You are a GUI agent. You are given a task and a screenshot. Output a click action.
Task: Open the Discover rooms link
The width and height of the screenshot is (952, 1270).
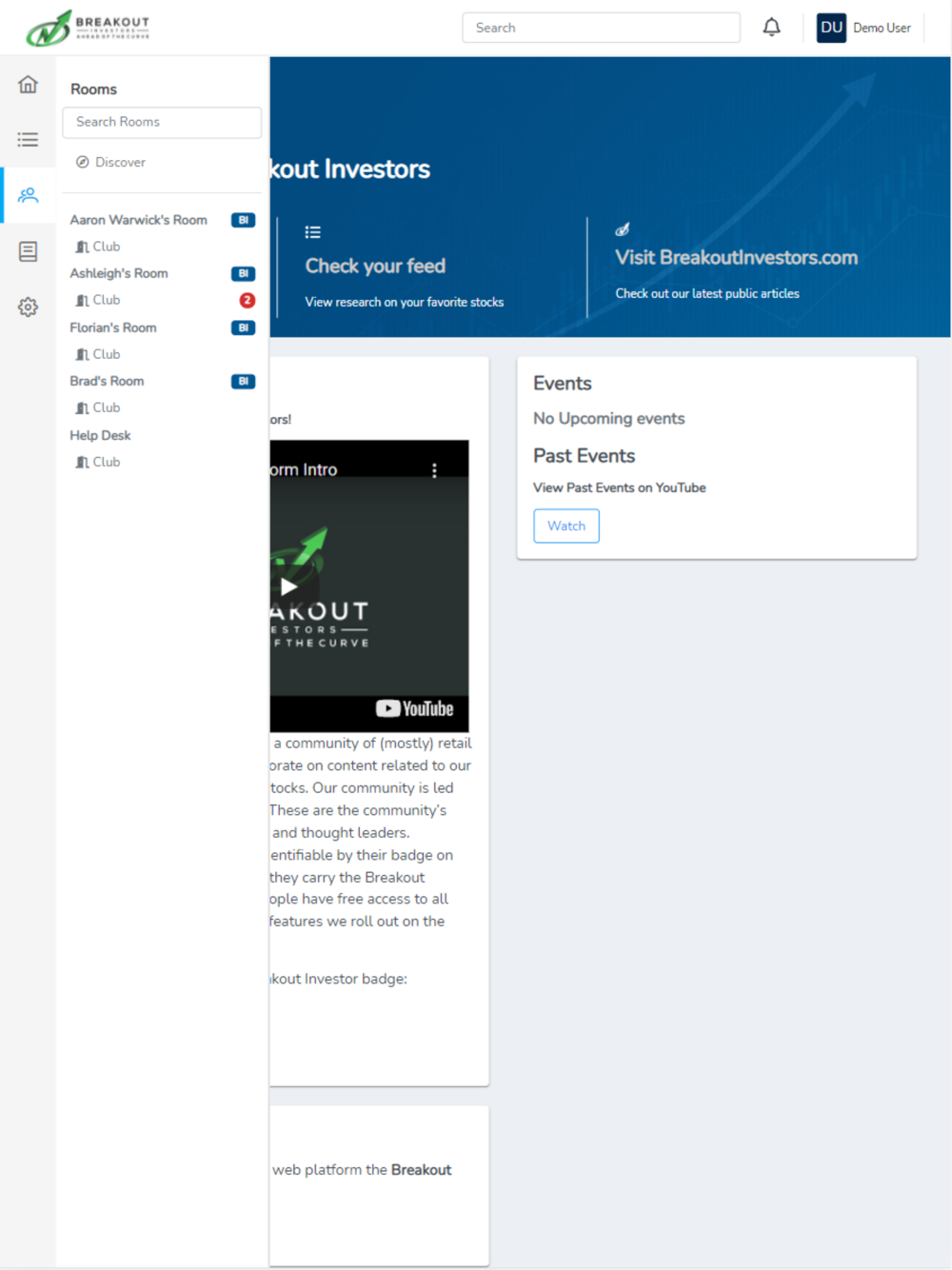click(120, 162)
